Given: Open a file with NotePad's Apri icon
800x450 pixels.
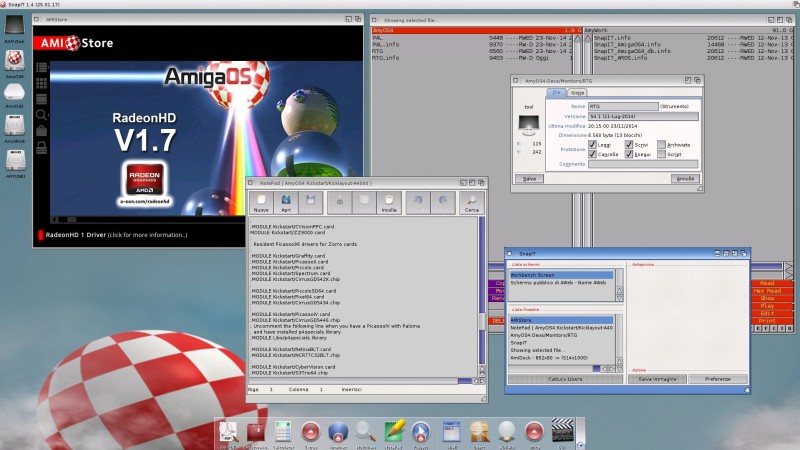Looking at the screenshot, I should (286, 203).
